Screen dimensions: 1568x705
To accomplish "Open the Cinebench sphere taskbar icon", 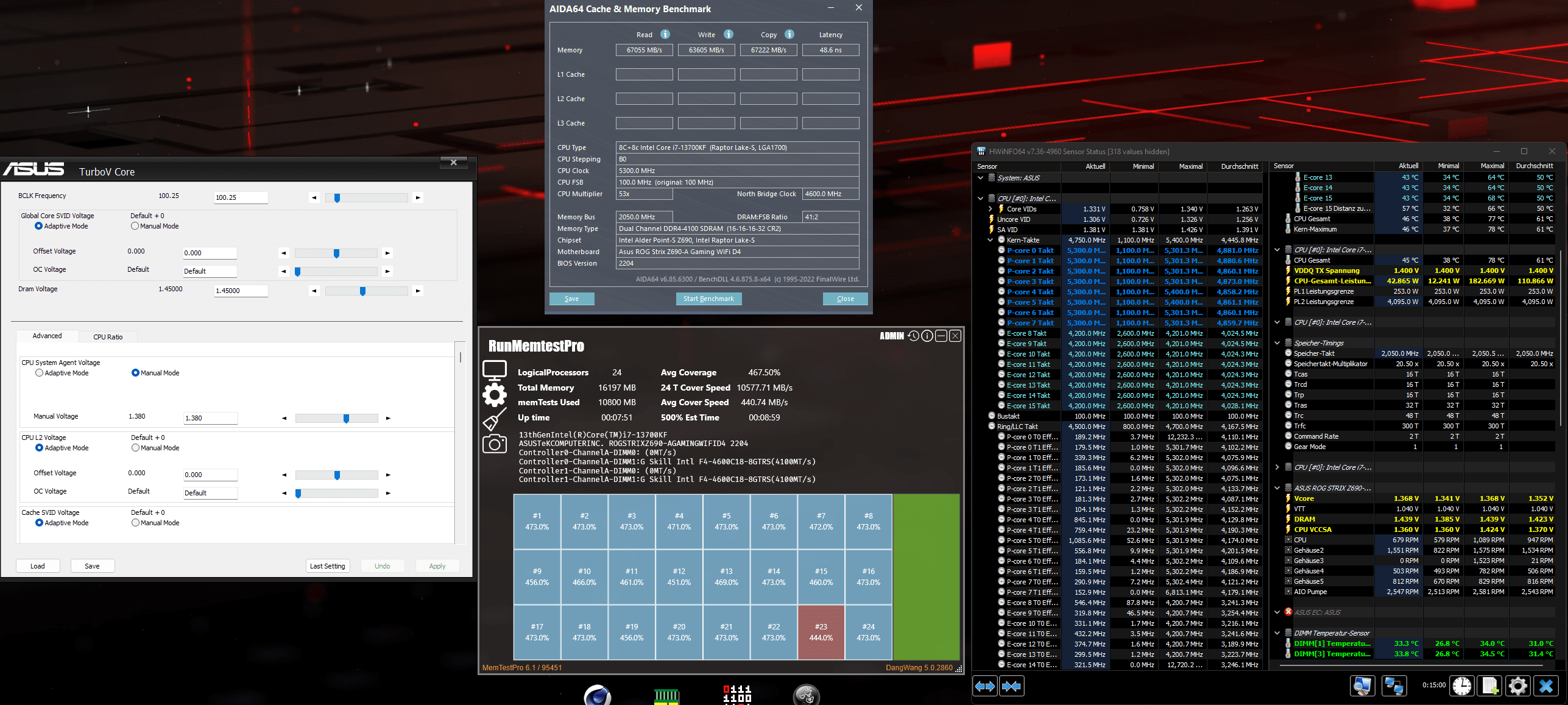I will [x=597, y=695].
